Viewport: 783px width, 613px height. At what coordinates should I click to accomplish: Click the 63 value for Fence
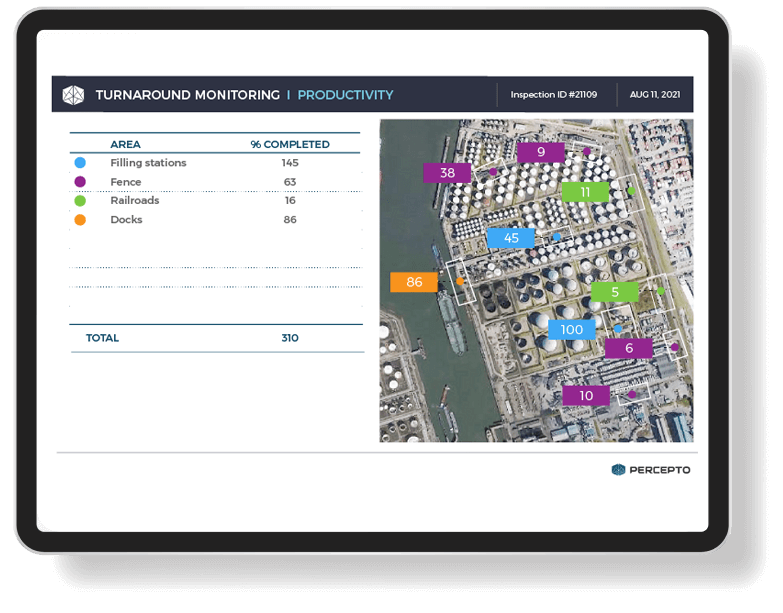coord(290,182)
